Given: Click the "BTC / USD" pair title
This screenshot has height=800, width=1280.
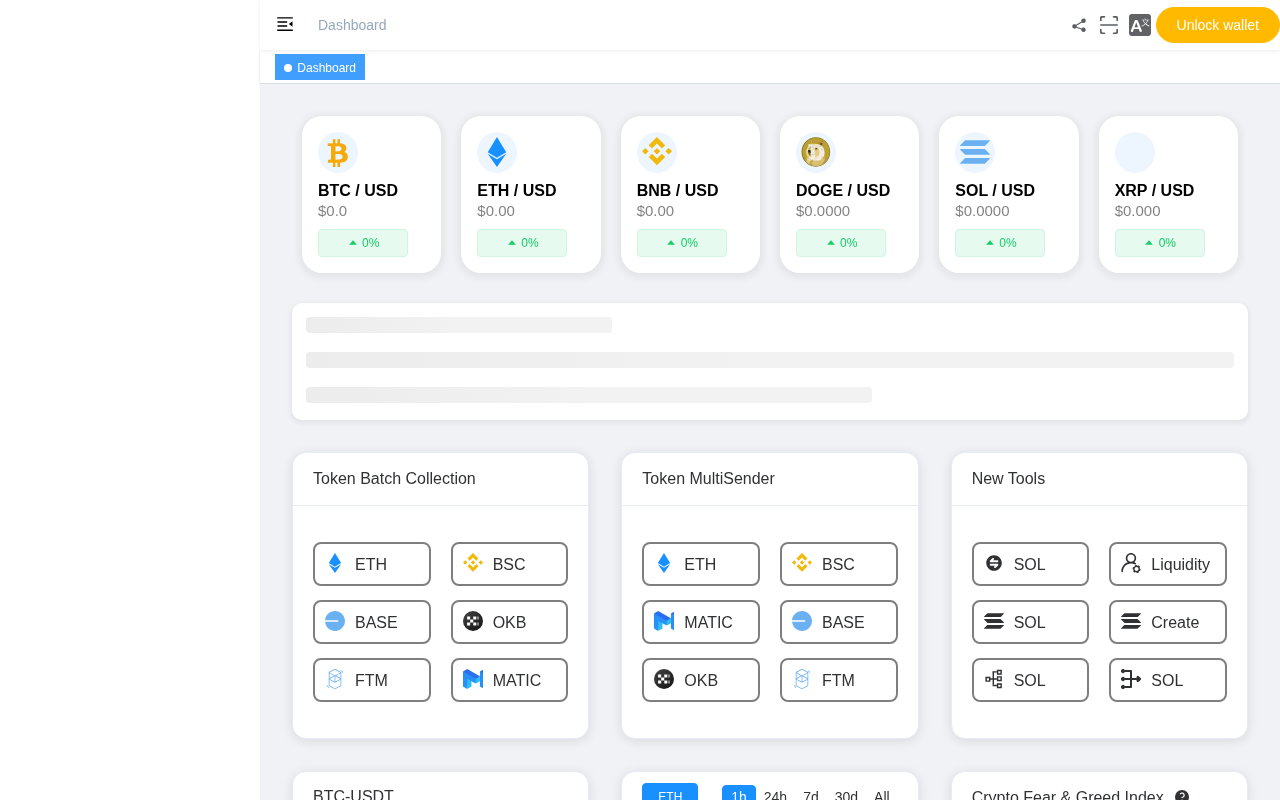Looking at the screenshot, I should 358,190.
